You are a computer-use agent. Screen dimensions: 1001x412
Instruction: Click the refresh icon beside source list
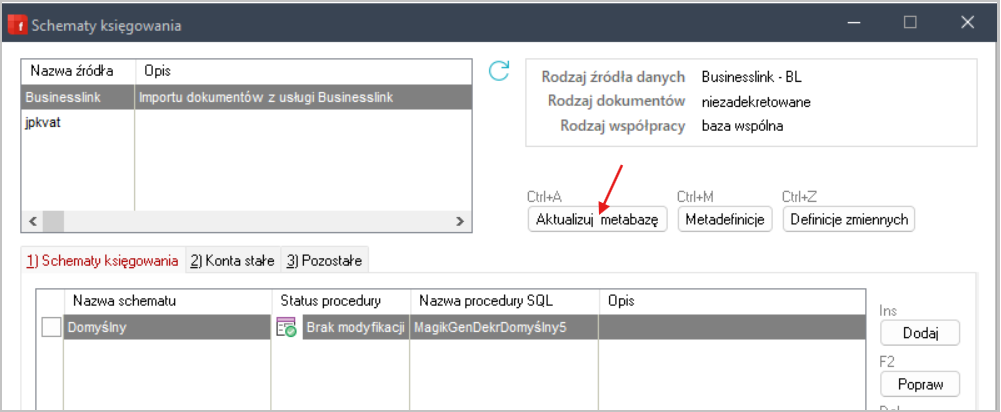(499, 71)
